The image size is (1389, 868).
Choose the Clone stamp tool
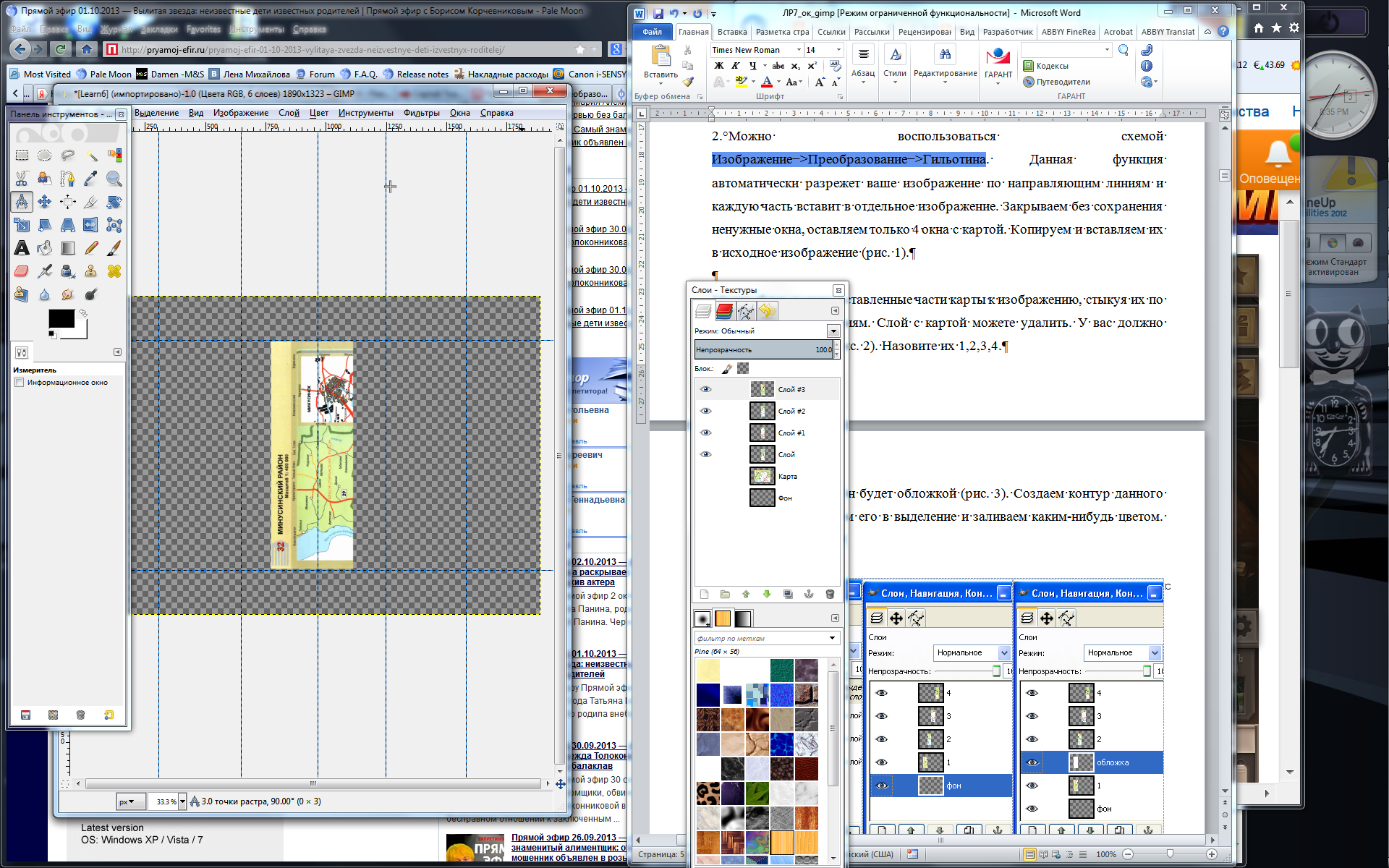point(91,271)
